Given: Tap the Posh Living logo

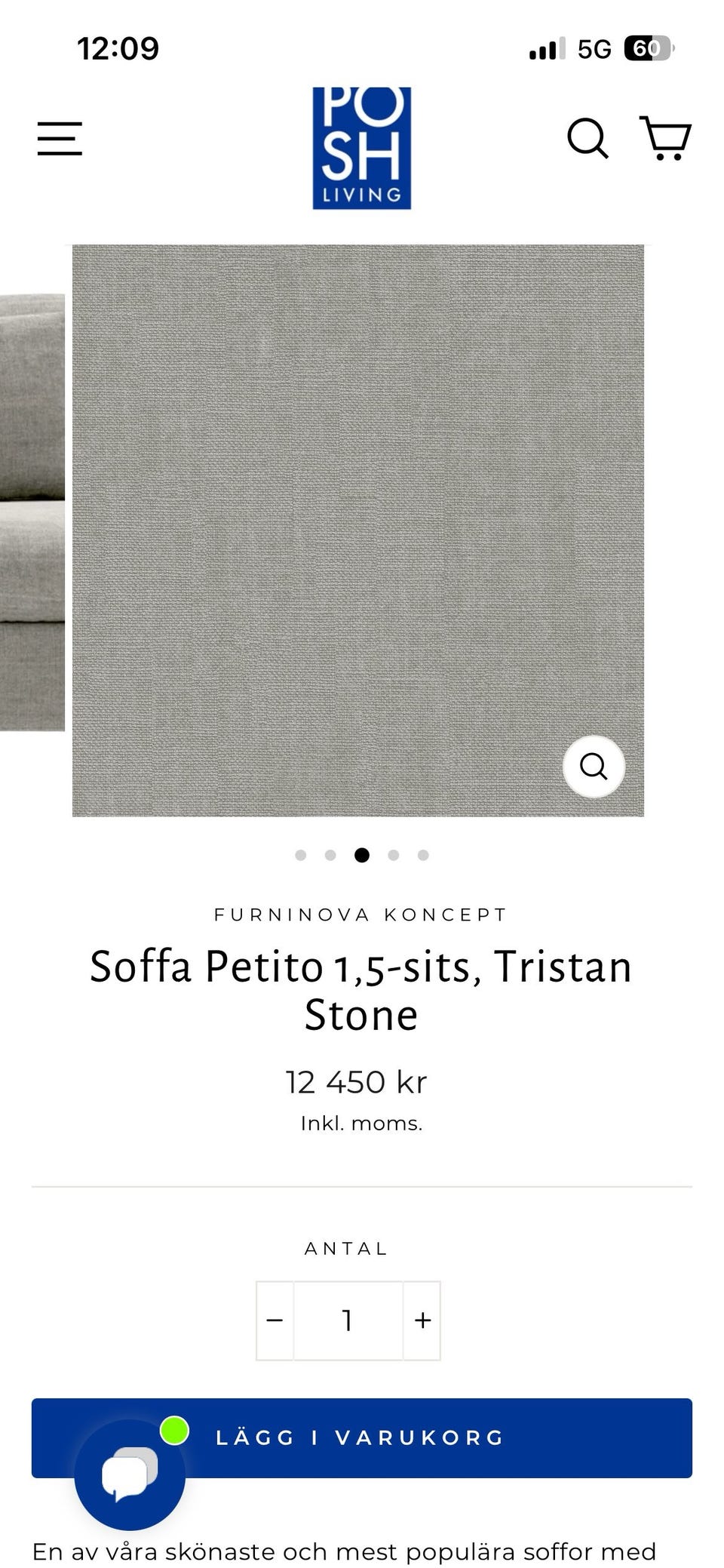Looking at the screenshot, I should 362,148.
